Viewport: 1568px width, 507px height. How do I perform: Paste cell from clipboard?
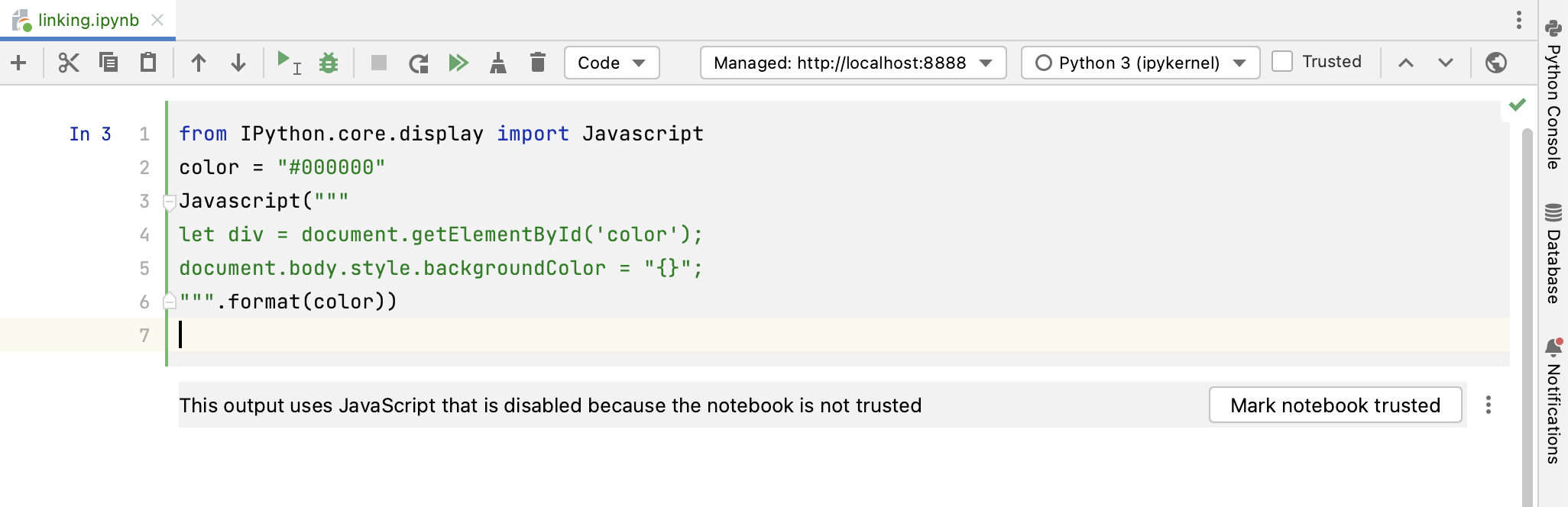pyautogui.click(x=147, y=63)
